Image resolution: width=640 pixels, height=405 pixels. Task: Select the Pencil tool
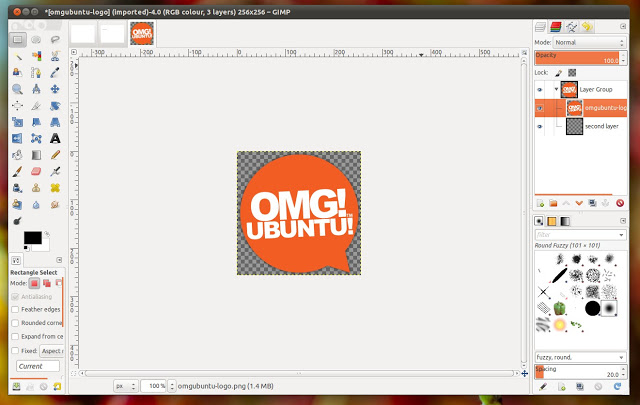pyautogui.click(x=55, y=155)
